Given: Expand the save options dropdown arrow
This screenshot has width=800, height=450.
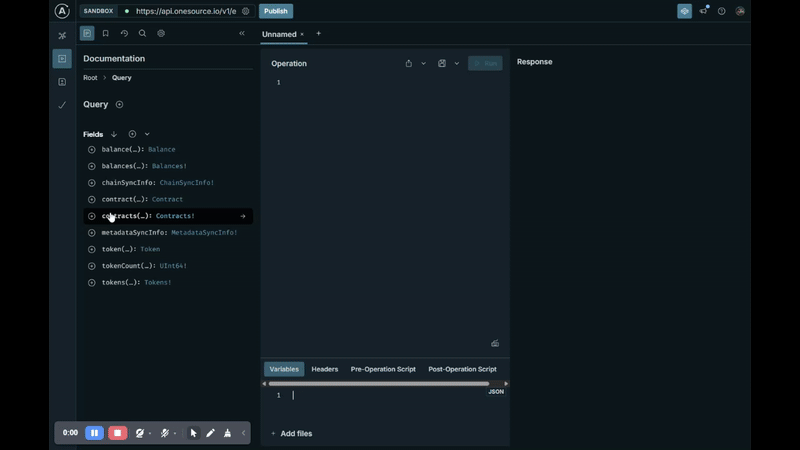Looking at the screenshot, I should [x=457, y=63].
